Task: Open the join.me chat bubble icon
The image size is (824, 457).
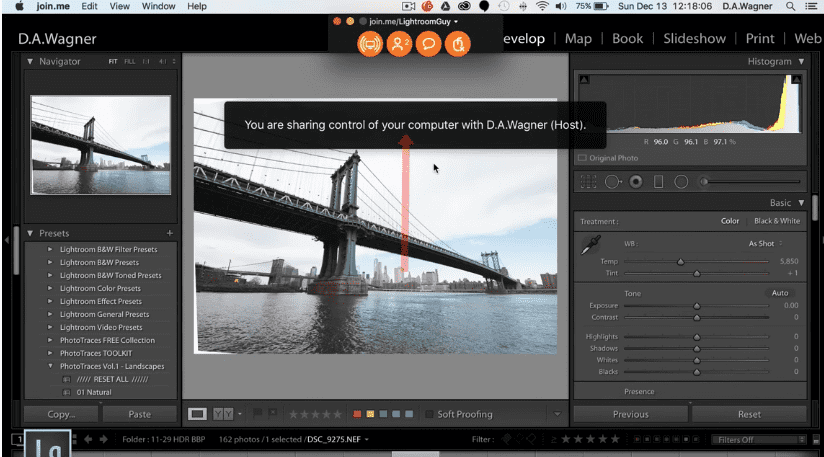Action: (428, 44)
